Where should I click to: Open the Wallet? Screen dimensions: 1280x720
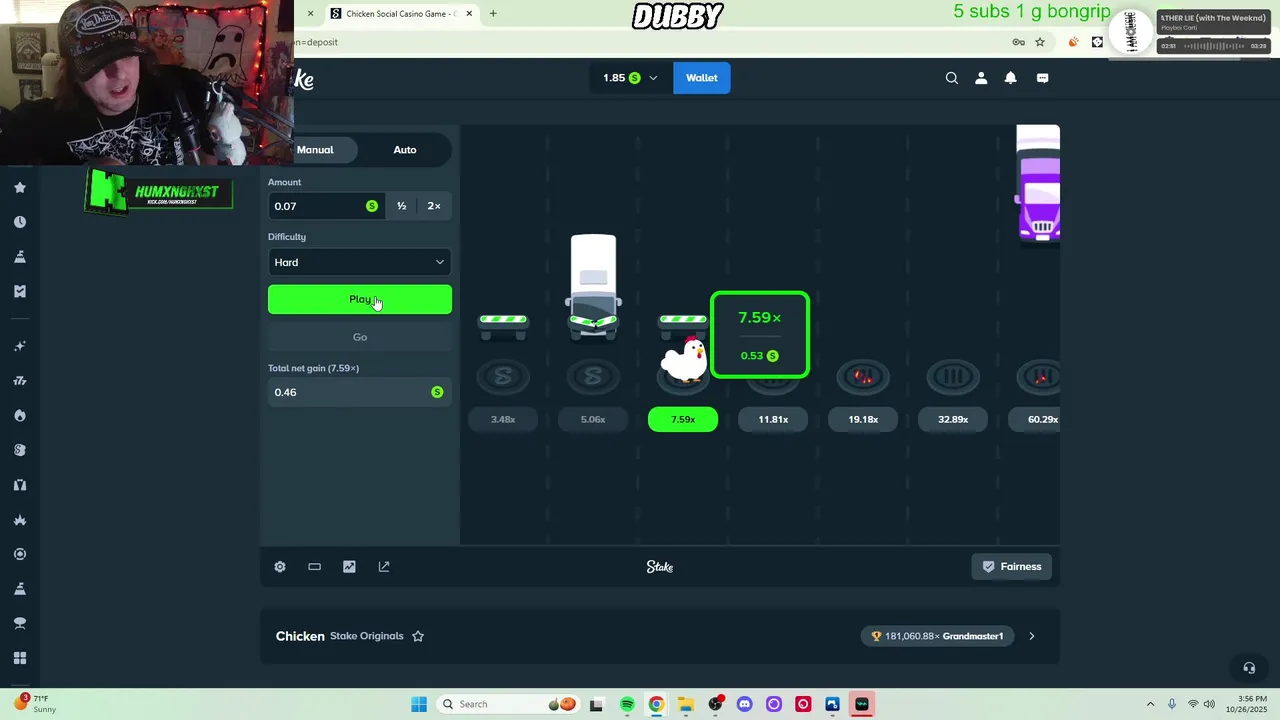(x=702, y=78)
